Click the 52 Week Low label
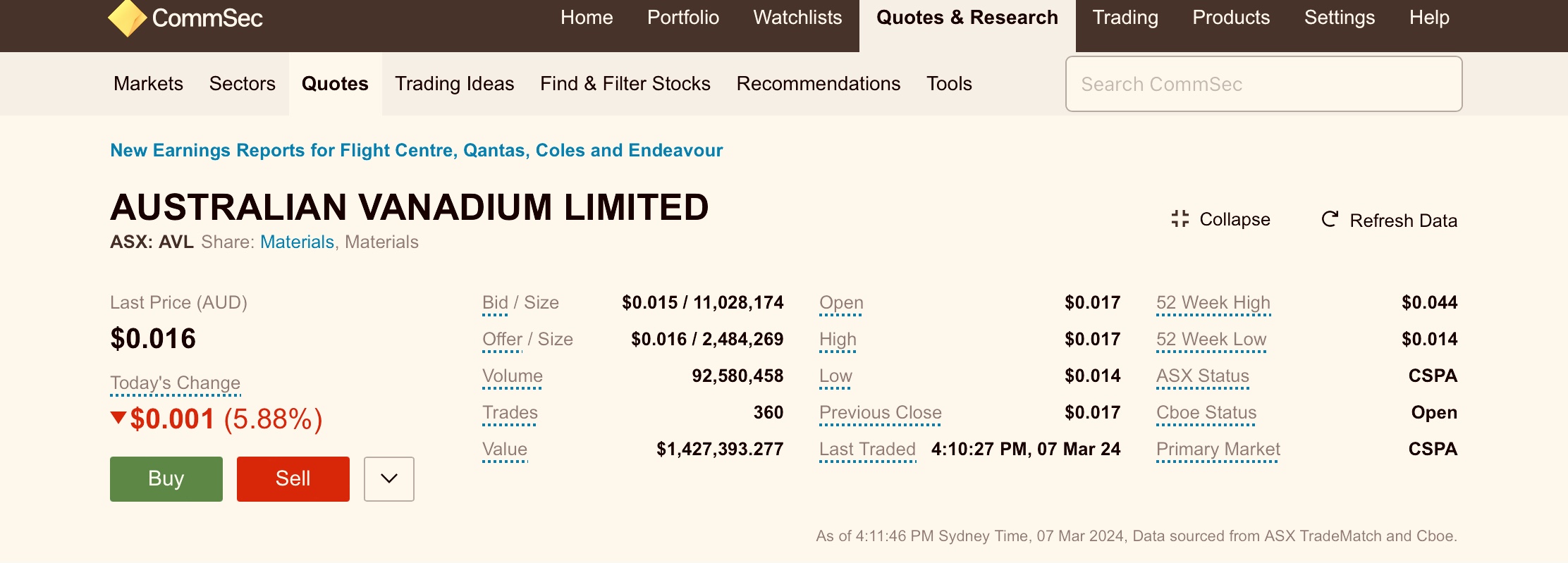 1211,339
